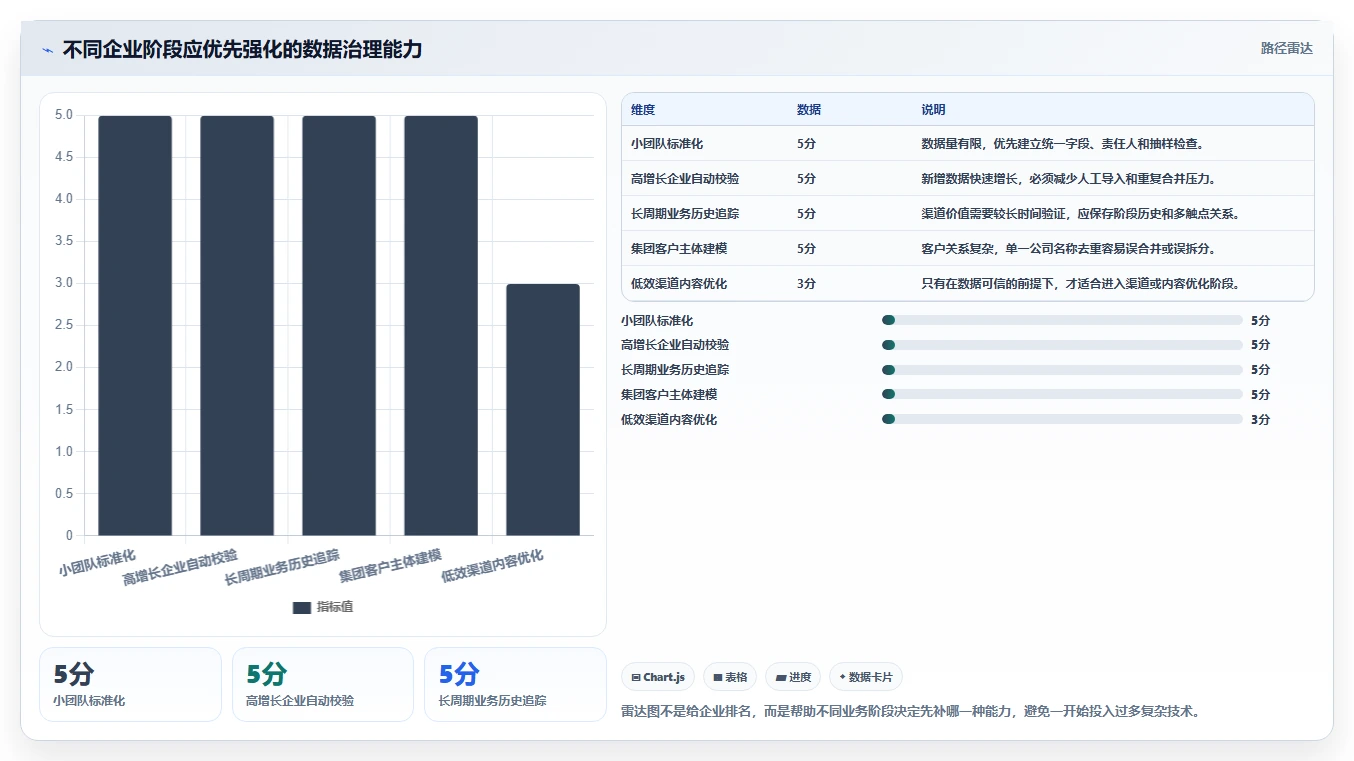Click the chart bar for 小团队标准化
Screen dimensions: 1354x761
[x=135, y=326]
